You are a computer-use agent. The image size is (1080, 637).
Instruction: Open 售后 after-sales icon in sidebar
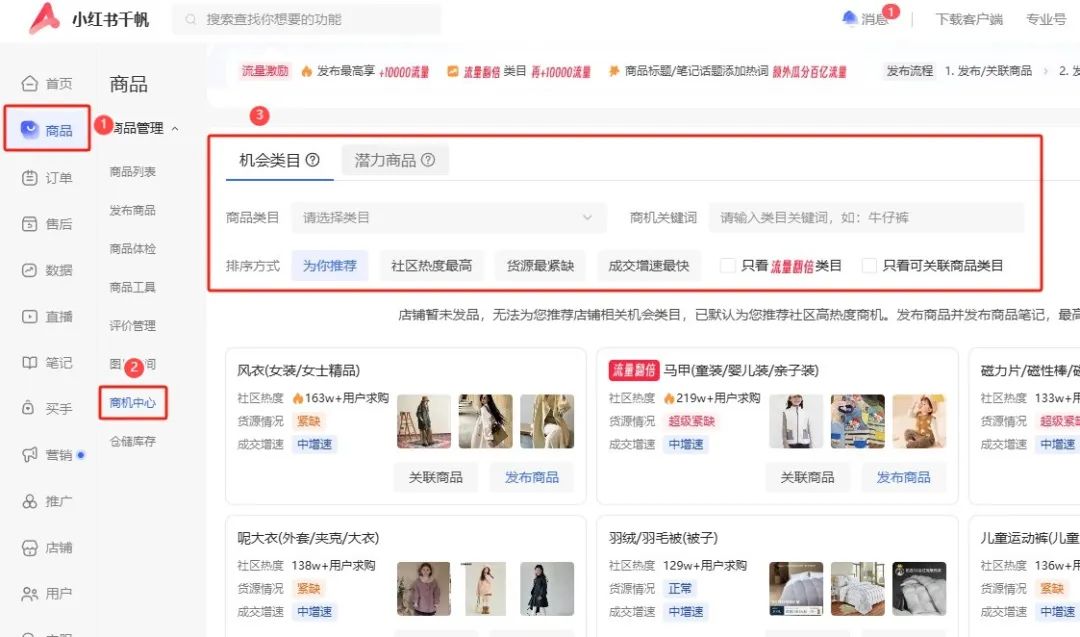[x=30, y=224]
